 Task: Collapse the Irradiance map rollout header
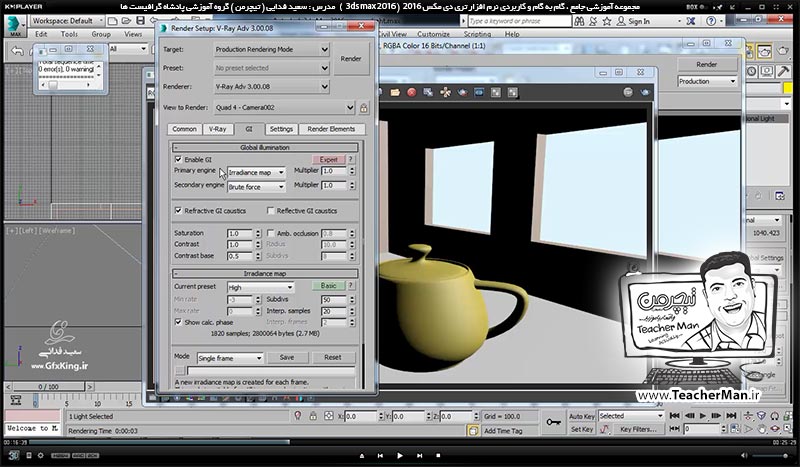(265, 274)
